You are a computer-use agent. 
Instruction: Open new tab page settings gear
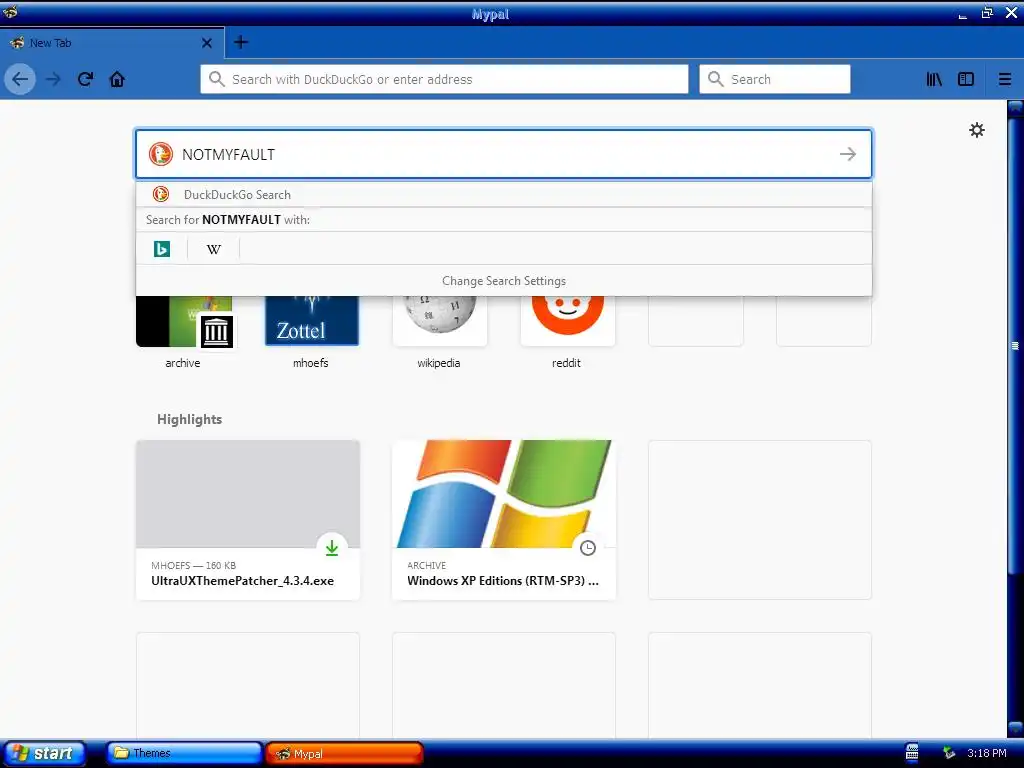(976, 130)
